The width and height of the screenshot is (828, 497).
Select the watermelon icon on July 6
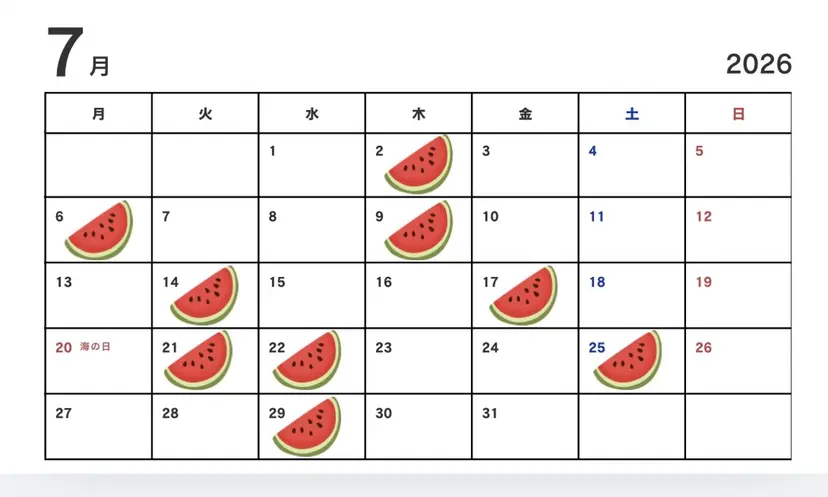(x=99, y=230)
